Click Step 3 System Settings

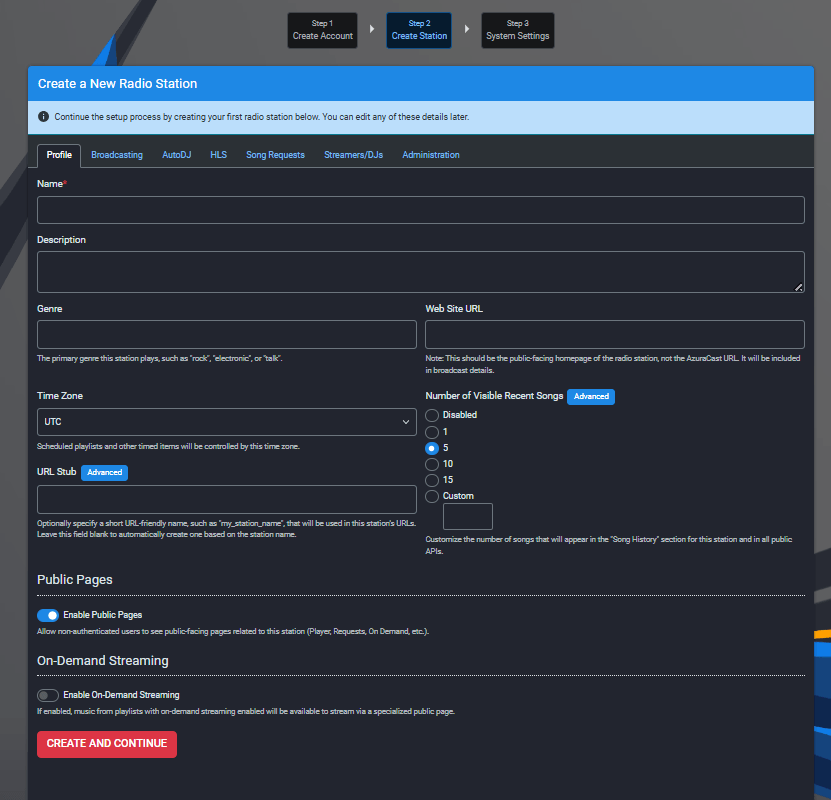[517, 30]
